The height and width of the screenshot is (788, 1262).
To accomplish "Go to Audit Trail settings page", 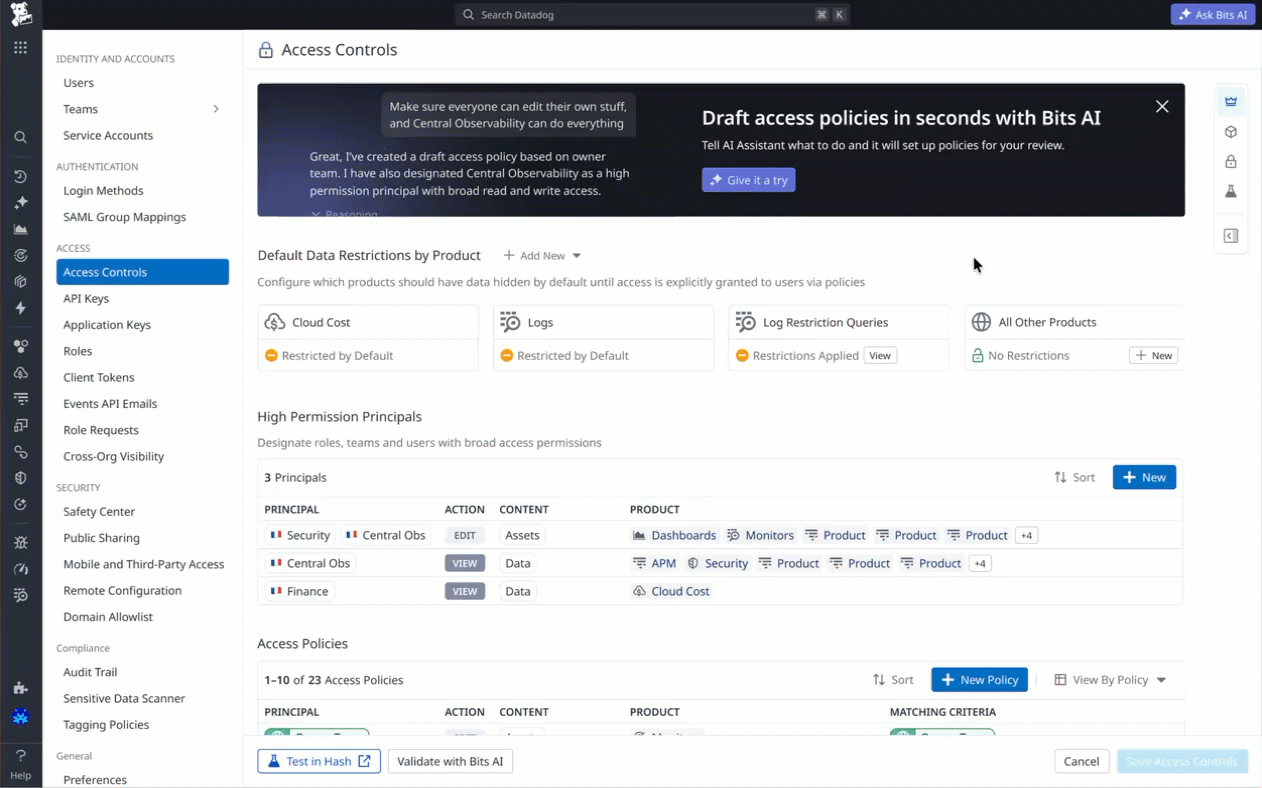I will [90, 672].
